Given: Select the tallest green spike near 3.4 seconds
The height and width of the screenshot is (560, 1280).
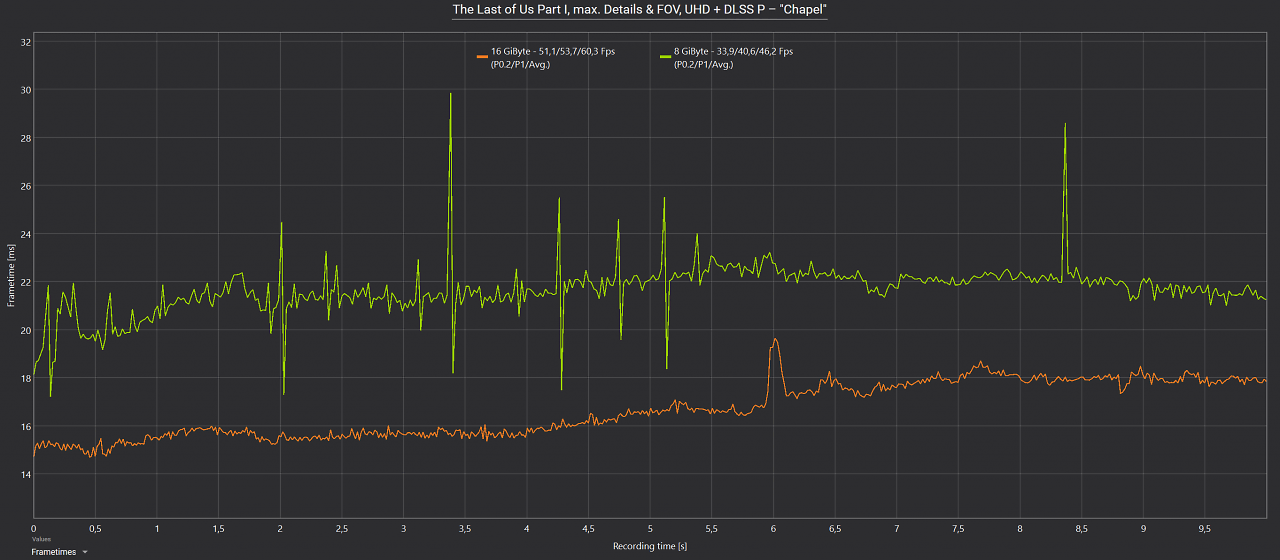Looking at the screenshot, I should pyautogui.click(x=450, y=94).
